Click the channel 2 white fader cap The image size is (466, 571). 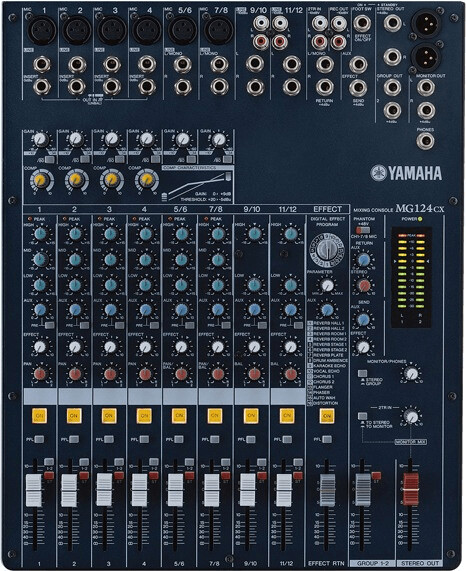click(69, 490)
